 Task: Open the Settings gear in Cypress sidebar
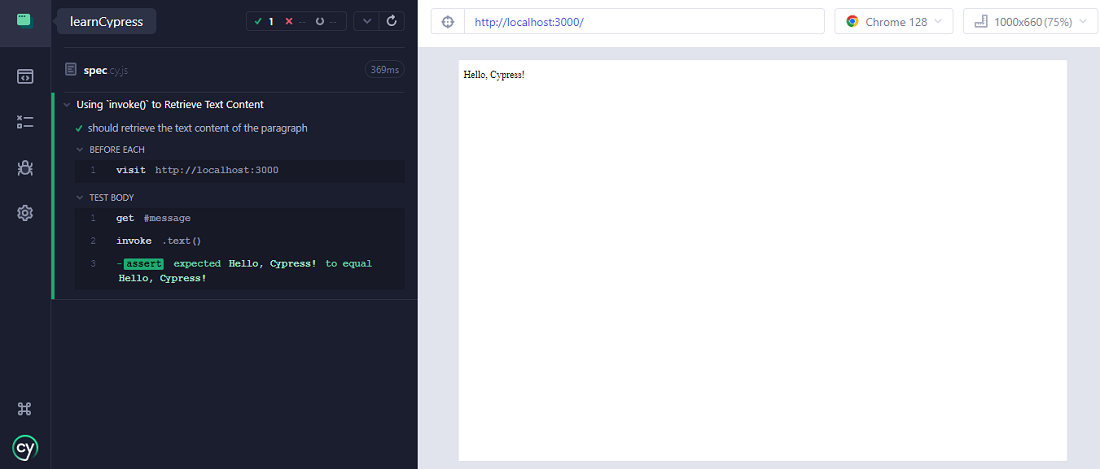25,212
